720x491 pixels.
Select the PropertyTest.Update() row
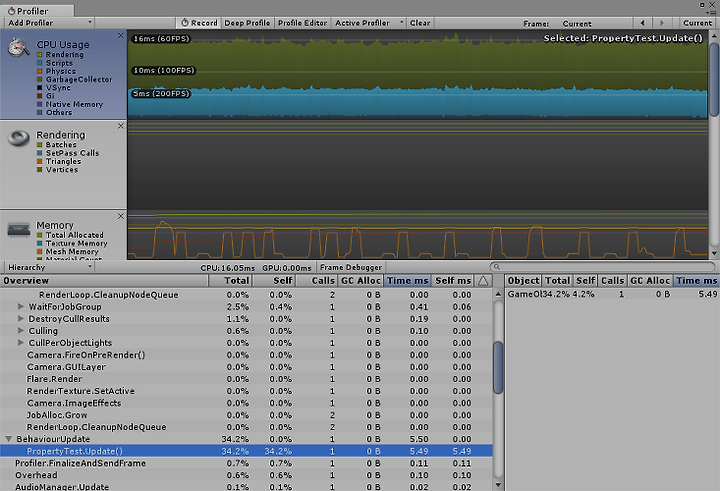(x=246, y=451)
